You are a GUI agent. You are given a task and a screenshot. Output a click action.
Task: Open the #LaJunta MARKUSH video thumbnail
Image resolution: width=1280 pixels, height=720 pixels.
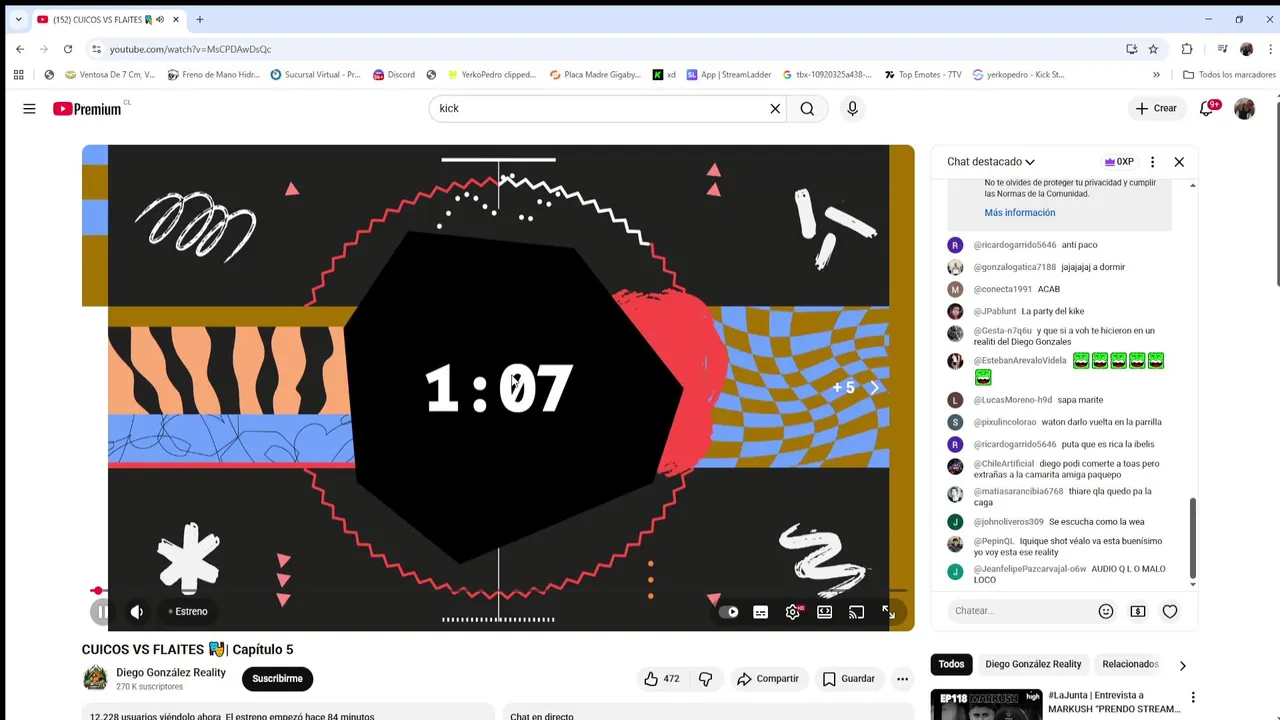coord(986,704)
